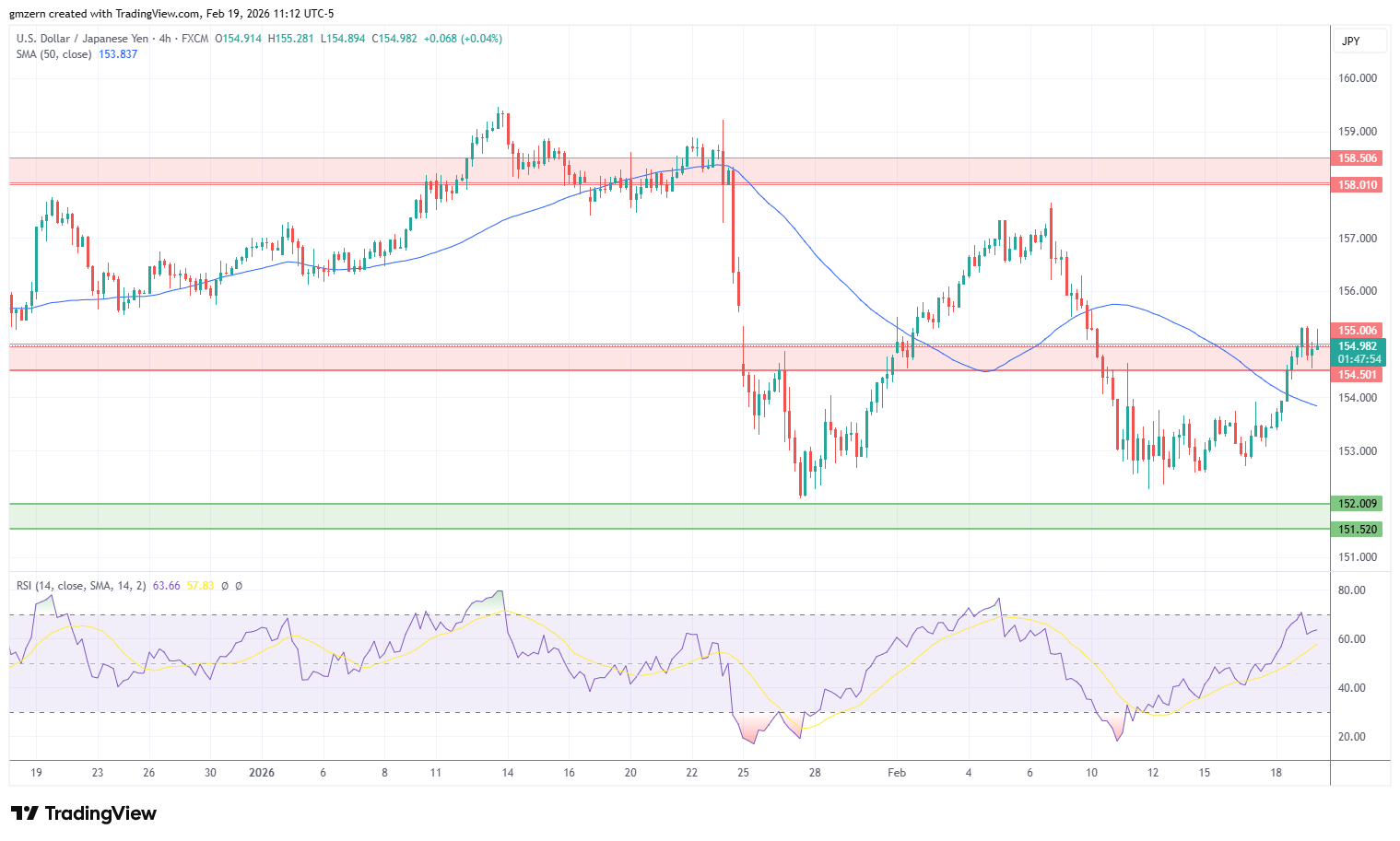The height and width of the screenshot is (841, 1400).
Task: Click 151.000 on the price axis
Action: (1358, 557)
